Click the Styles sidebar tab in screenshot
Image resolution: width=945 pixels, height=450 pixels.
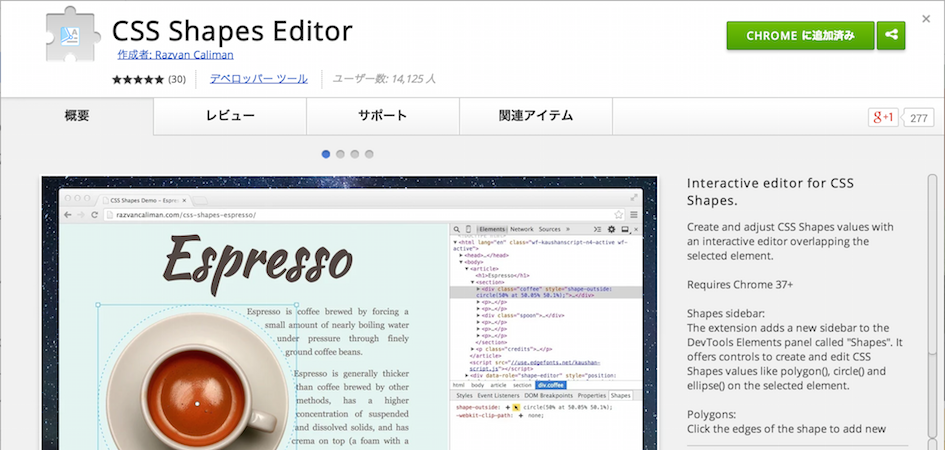[x=465, y=396]
